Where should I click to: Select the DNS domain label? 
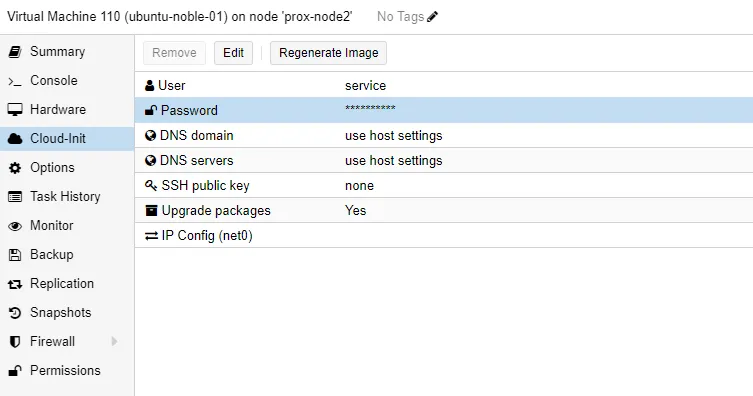pyautogui.click(x=196, y=135)
